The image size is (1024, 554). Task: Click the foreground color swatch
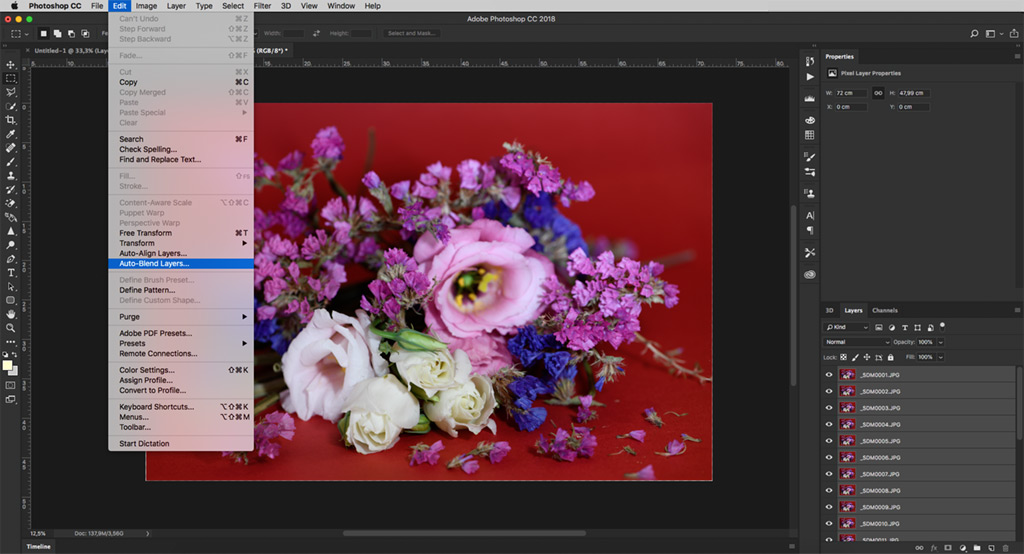coord(8,365)
